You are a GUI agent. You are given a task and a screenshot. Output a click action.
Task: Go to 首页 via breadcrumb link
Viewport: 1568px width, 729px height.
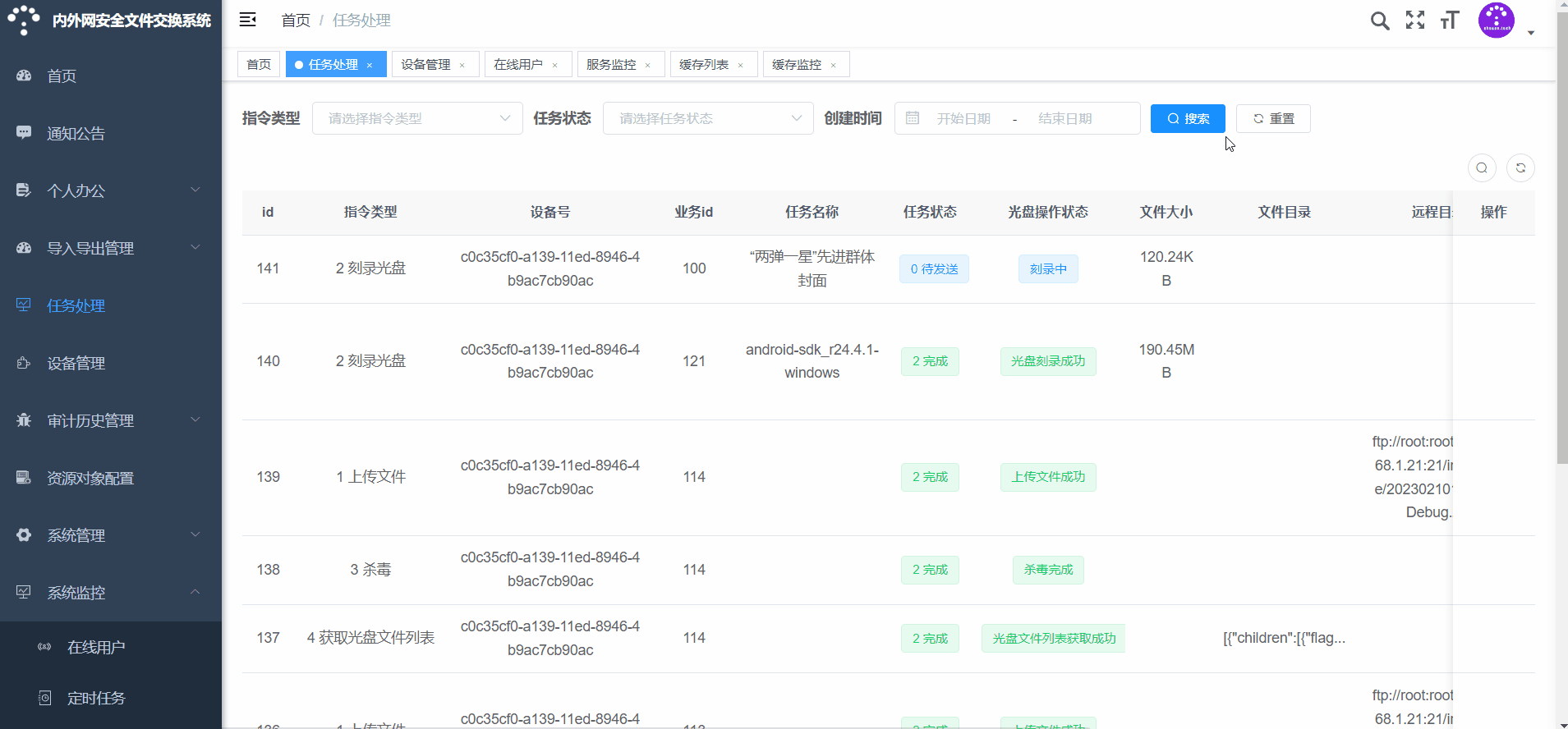(296, 21)
